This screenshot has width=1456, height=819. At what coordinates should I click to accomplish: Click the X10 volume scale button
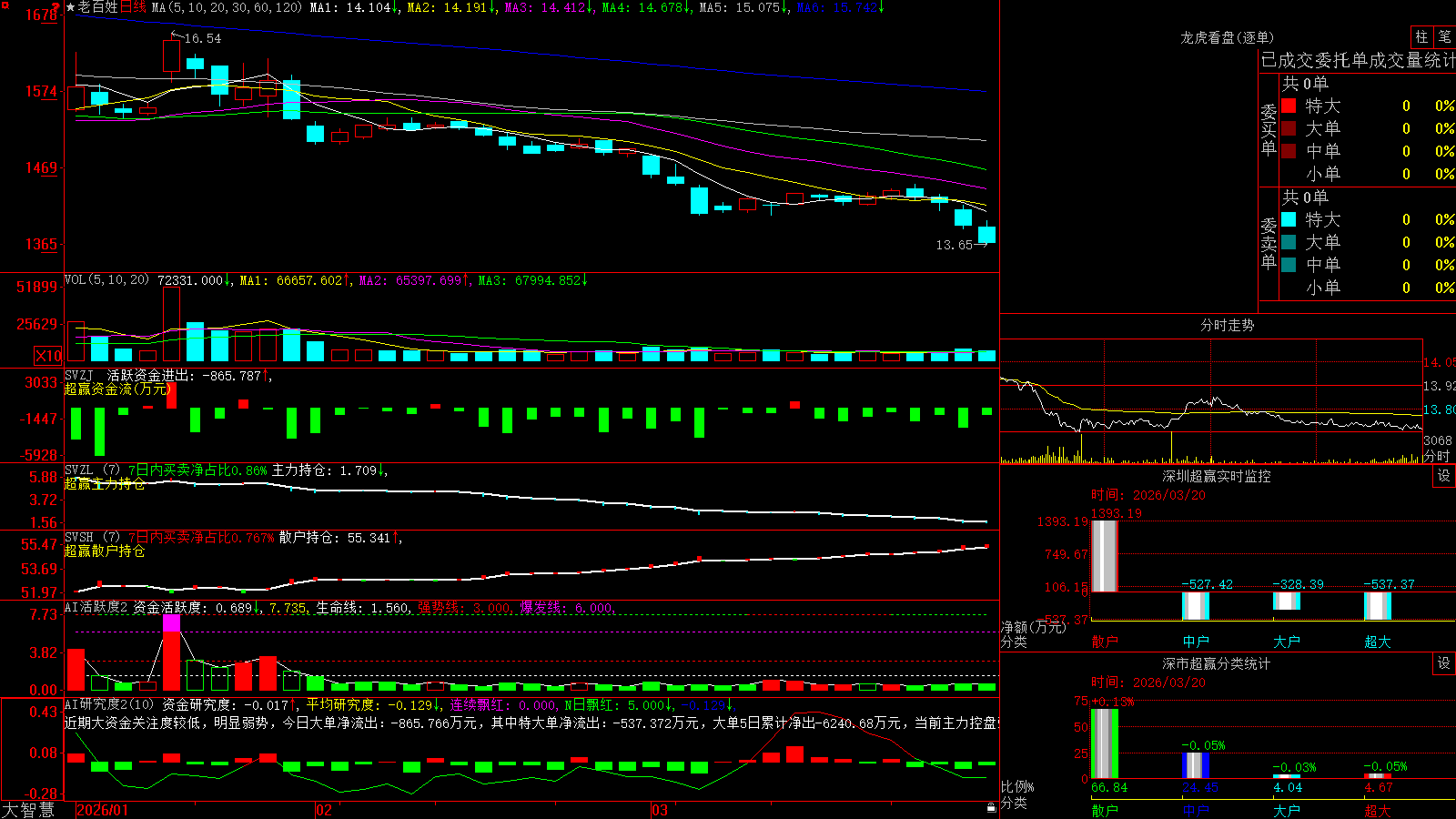pyautogui.click(x=48, y=356)
